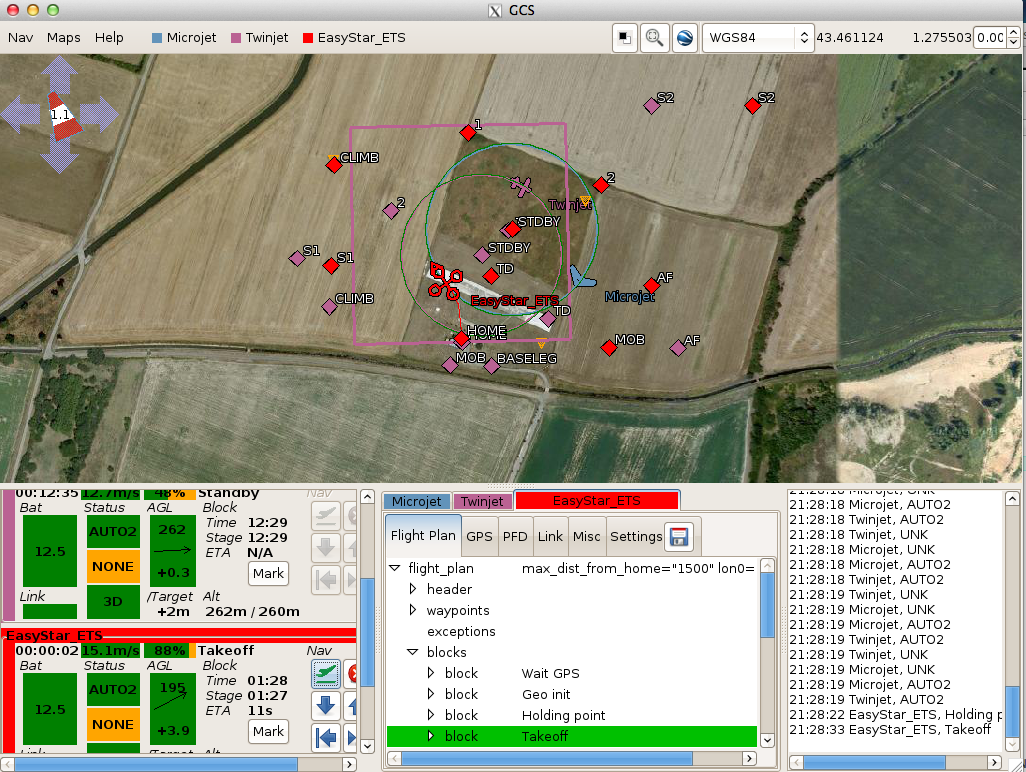
Task: Click the purple BASELEG waypoint marker
Action: 491,366
